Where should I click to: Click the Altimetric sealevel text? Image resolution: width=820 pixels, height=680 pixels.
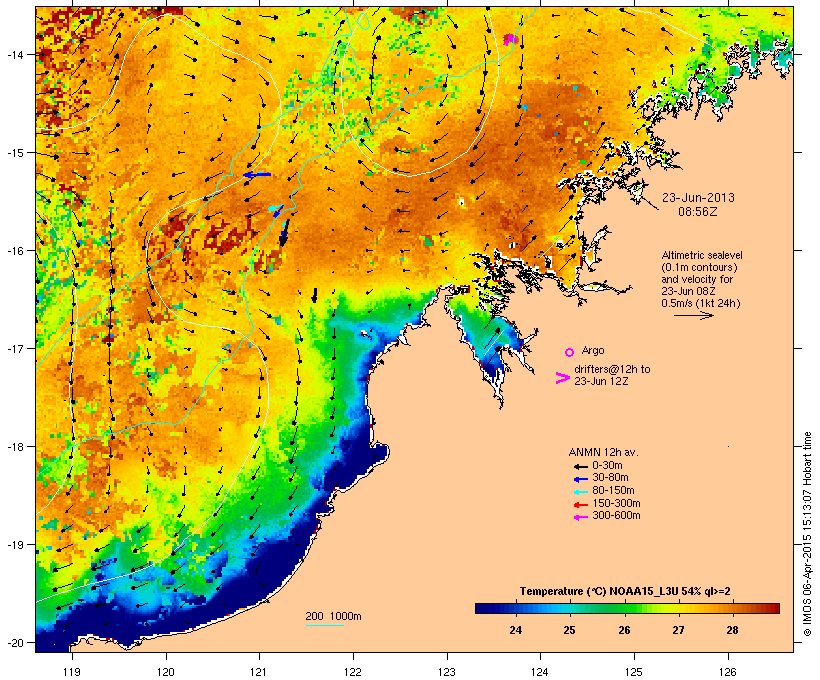(702, 255)
